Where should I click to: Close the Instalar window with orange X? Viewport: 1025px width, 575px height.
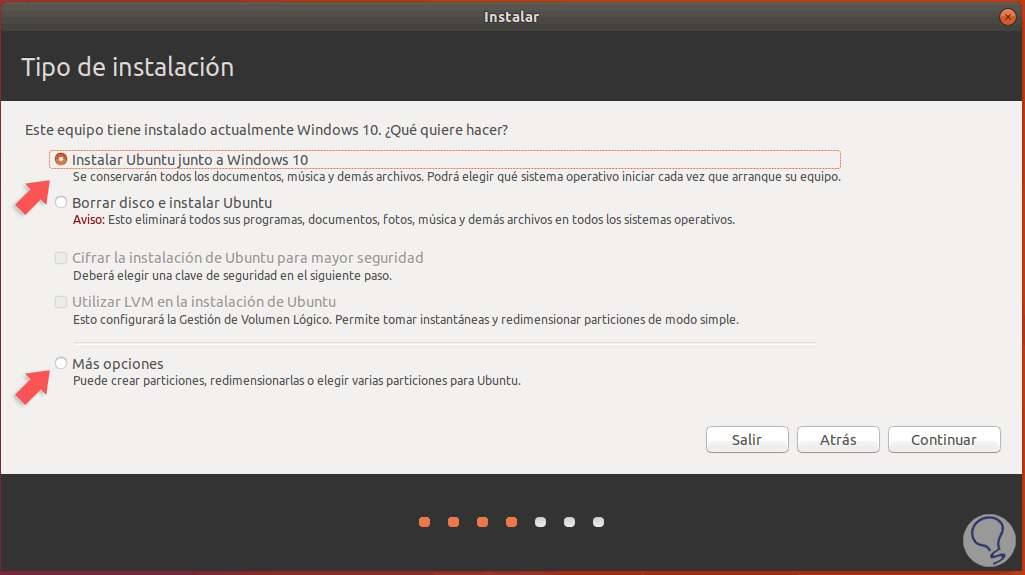tap(1007, 17)
